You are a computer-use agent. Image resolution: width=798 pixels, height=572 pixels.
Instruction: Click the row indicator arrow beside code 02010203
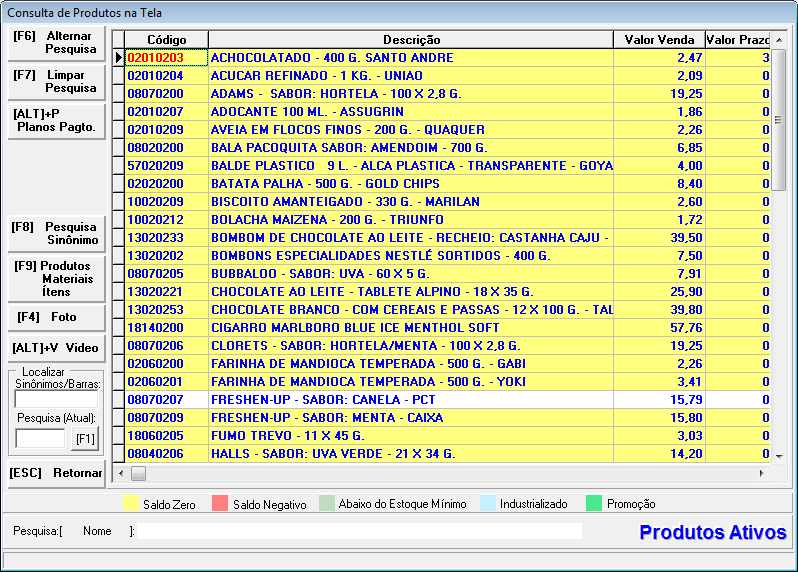pyautogui.click(x=118, y=58)
